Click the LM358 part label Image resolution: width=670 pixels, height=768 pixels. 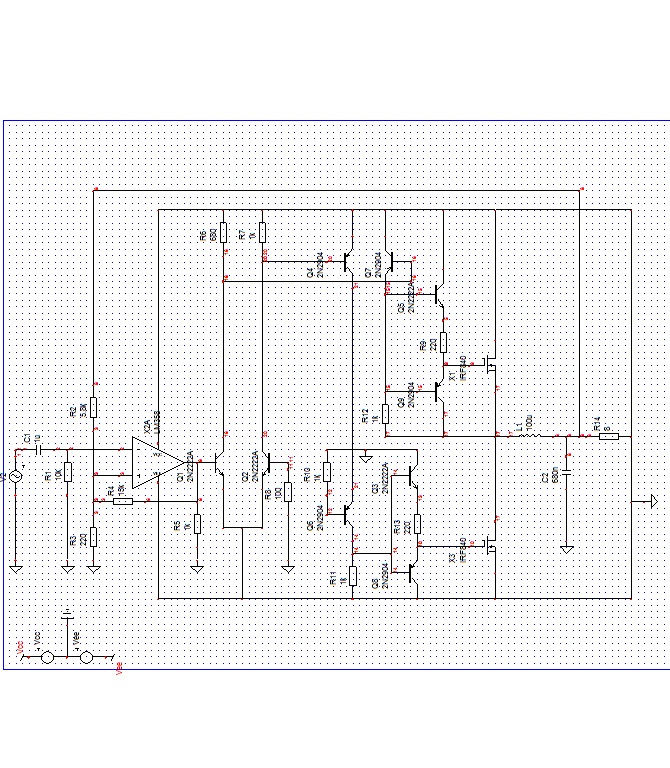157,422
